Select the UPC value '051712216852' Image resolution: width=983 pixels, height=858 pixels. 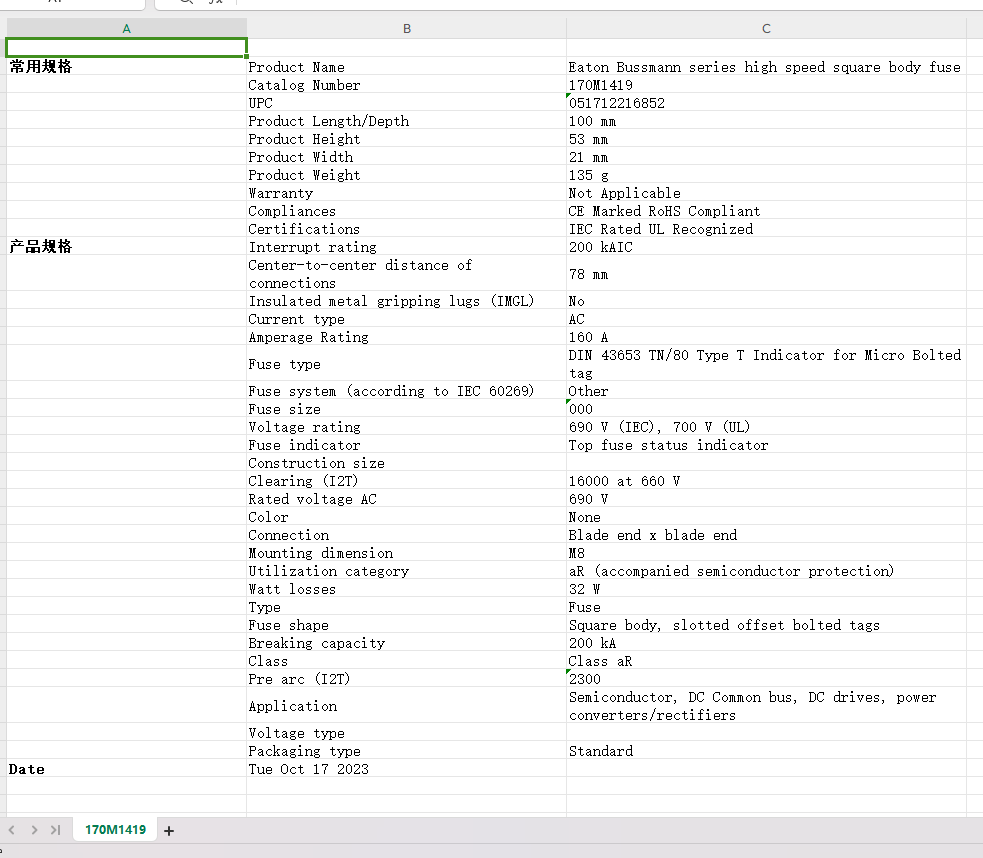pos(766,103)
